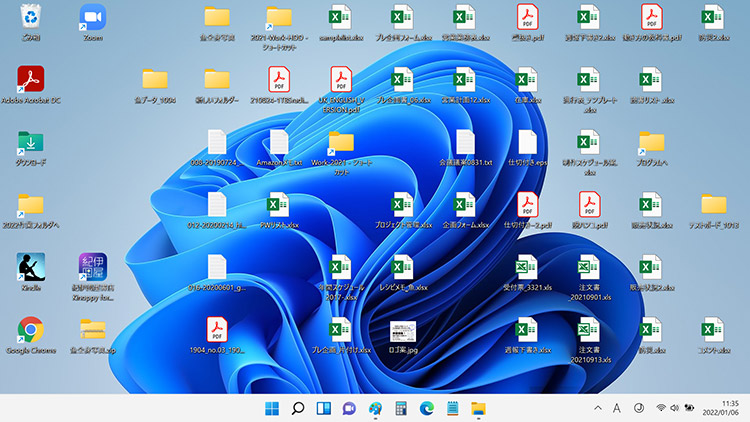This screenshot has width=750, height=422.
Task: Select the 受付票_3321.xls file
Action: point(527,268)
